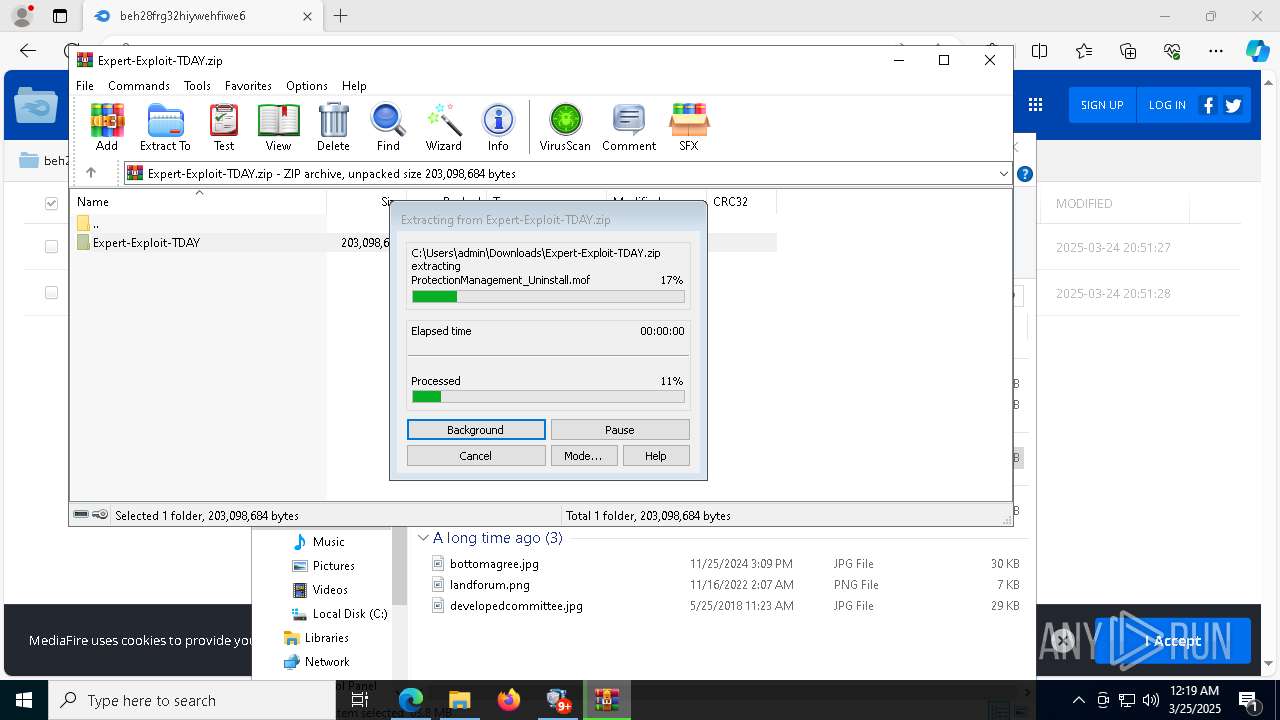Click the taskbar search box
The image size is (1280, 720).
(192, 700)
